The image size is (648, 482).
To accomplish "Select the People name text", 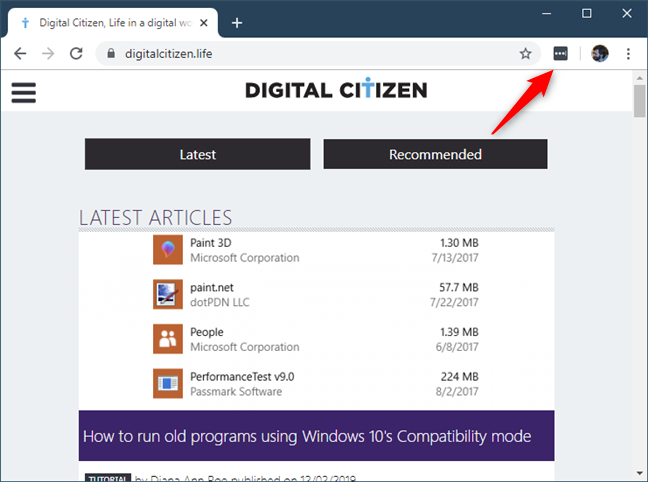I will pos(207,332).
